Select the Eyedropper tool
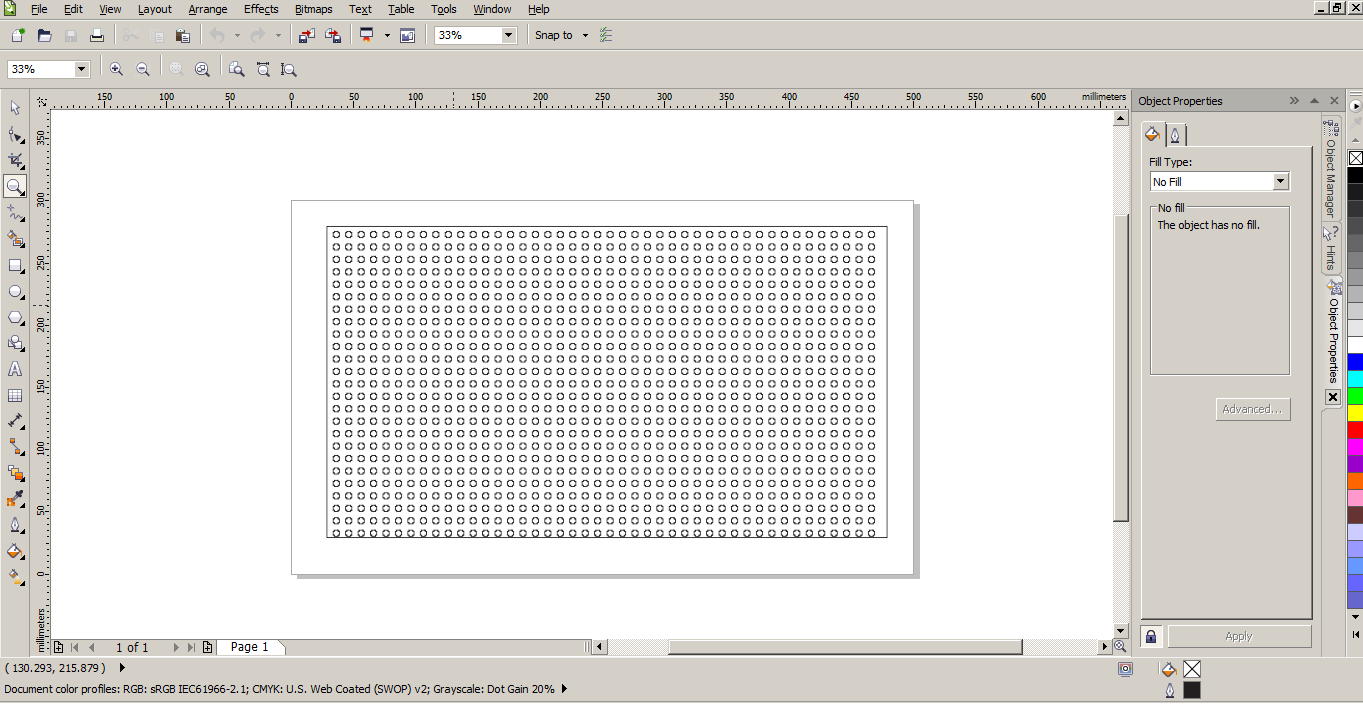This screenshot has width=1363, height=704. (15, 499)
